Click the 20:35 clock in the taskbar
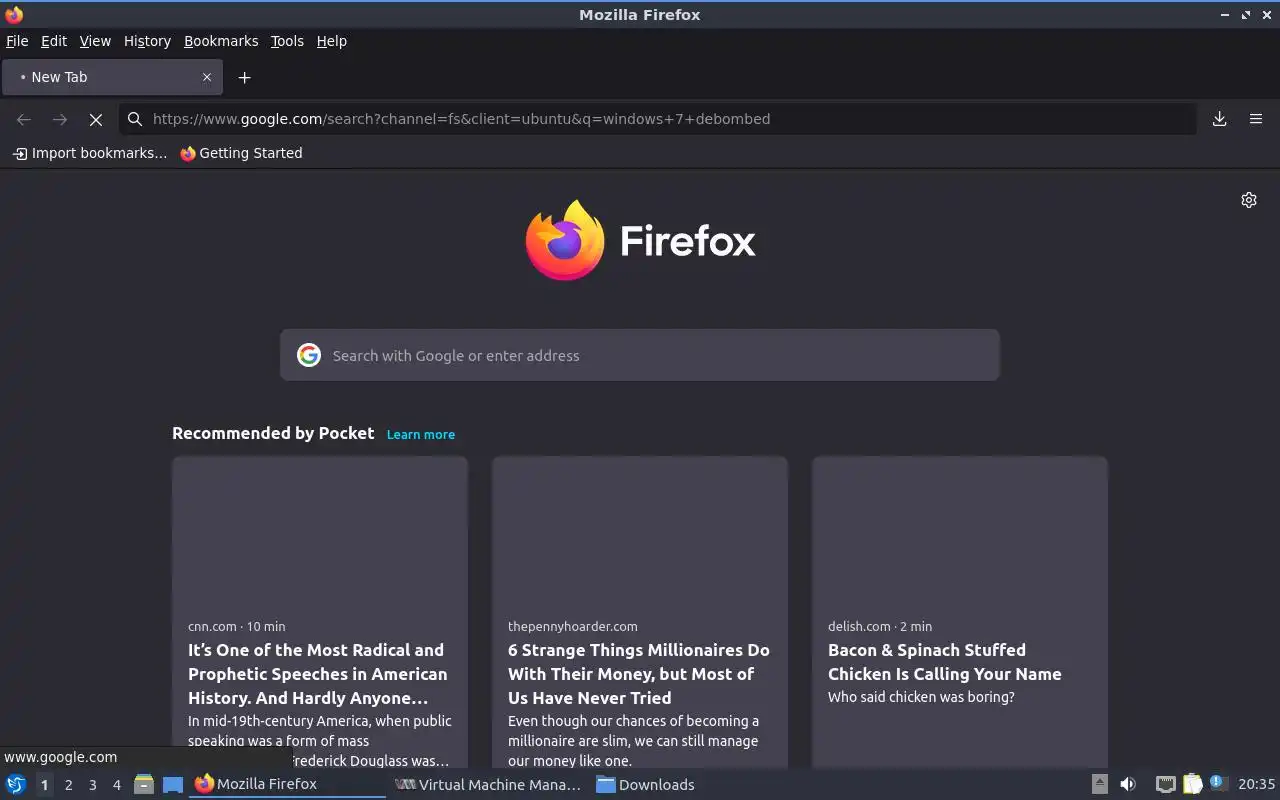Viewport: 1280px width, 800px height. click(1256, 784)
